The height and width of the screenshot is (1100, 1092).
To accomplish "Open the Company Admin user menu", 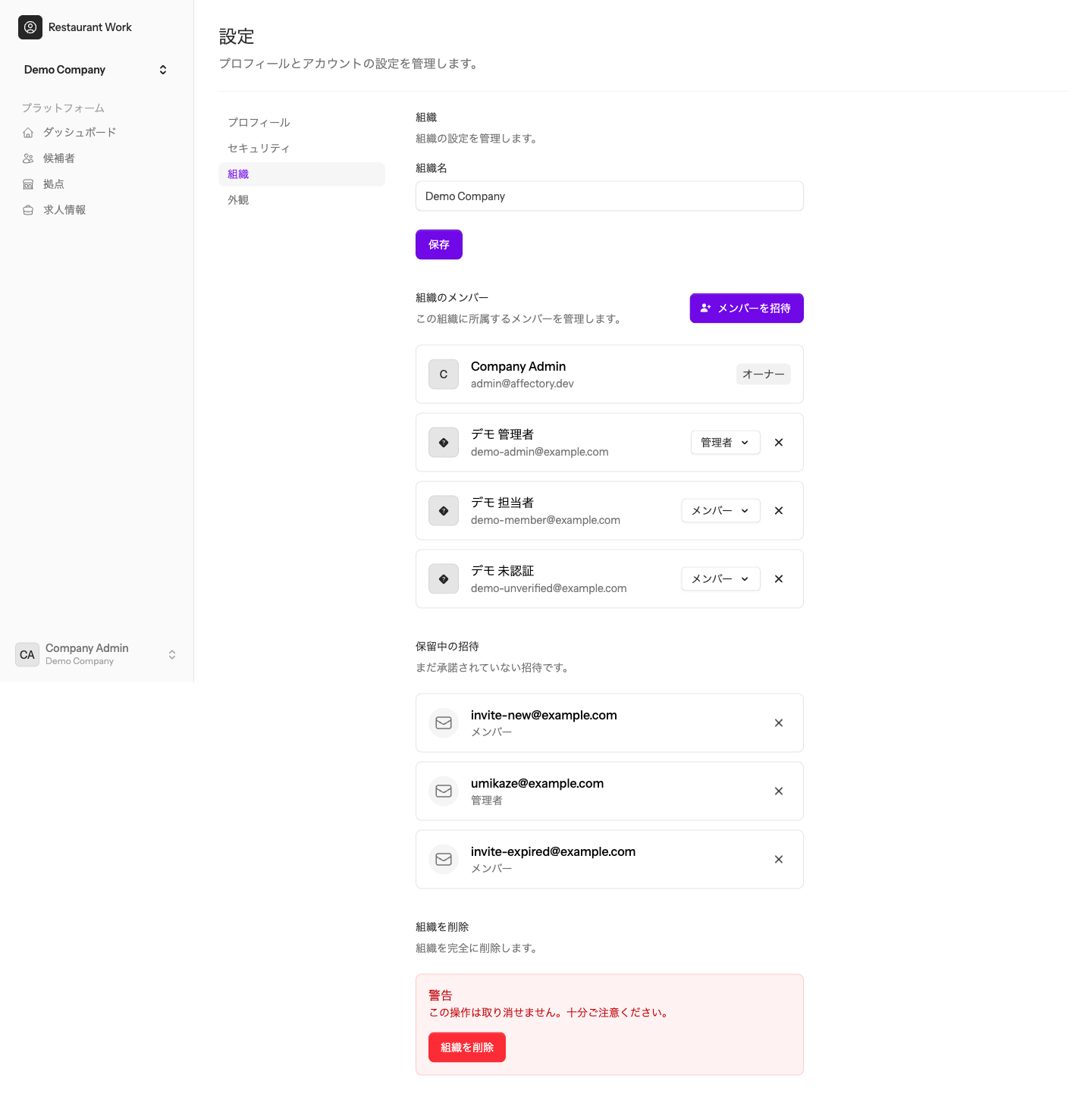I will (96, 654).
